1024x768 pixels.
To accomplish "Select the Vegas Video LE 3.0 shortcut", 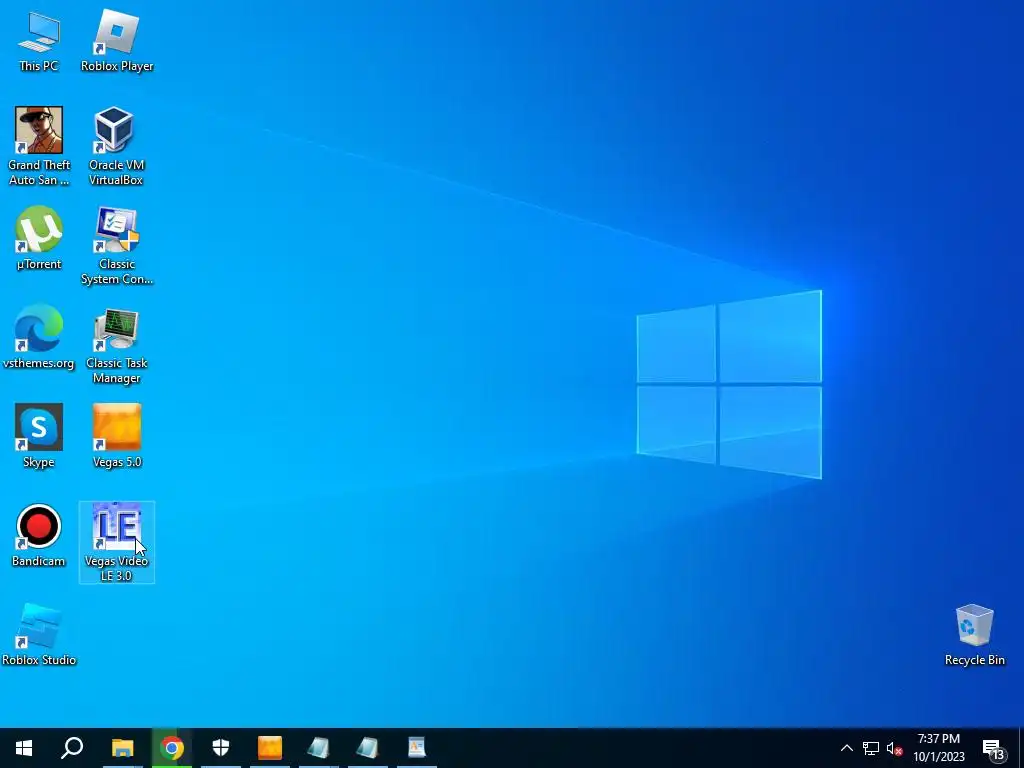I will click(x=116, y=543).
